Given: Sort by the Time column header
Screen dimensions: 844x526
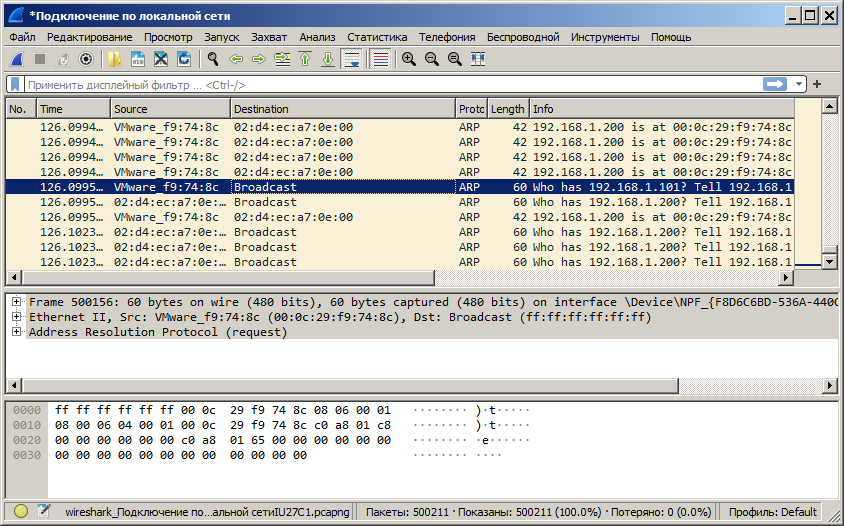Looking at the screenshot, I should click(73, 109).
